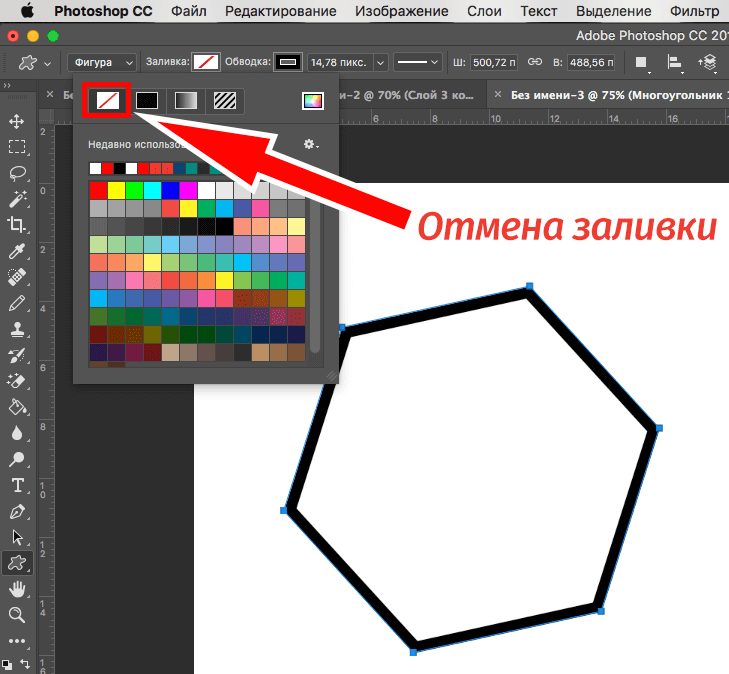The height and width of the screenshot is (674, 729).
Task: Activate the Zoom tool in toolbar
Action: (17, 615)
